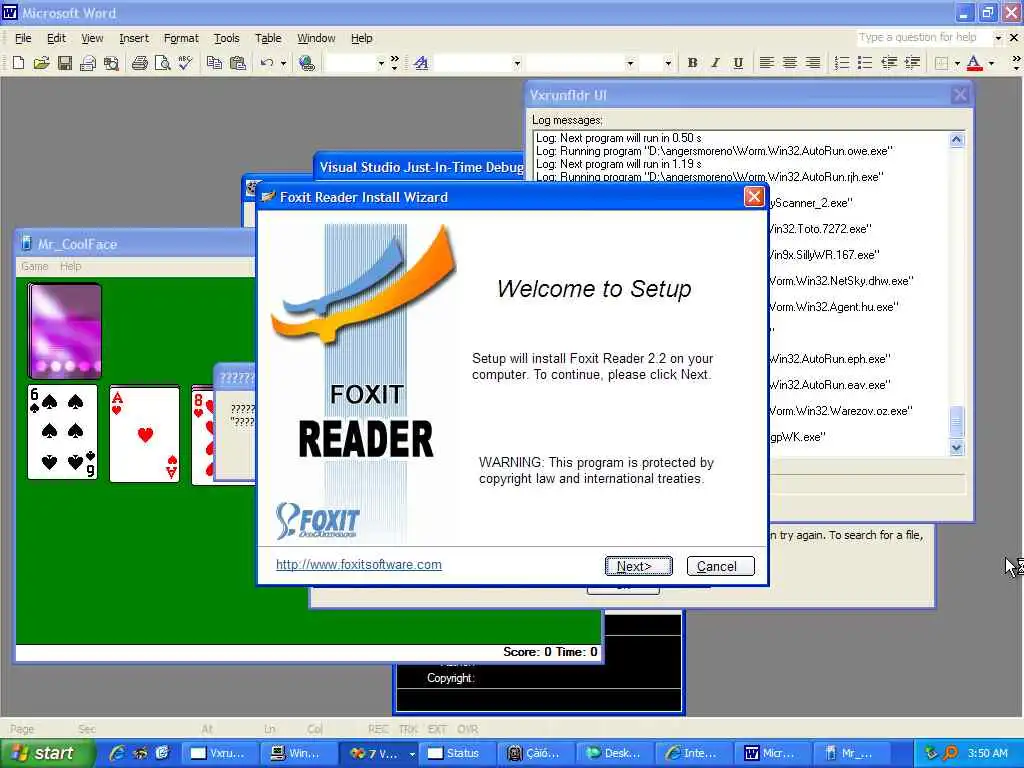Click the face-down card deck in Mr_CoolFace
Viewport: 1024px width, 768px height.
[x=65, y=331]
